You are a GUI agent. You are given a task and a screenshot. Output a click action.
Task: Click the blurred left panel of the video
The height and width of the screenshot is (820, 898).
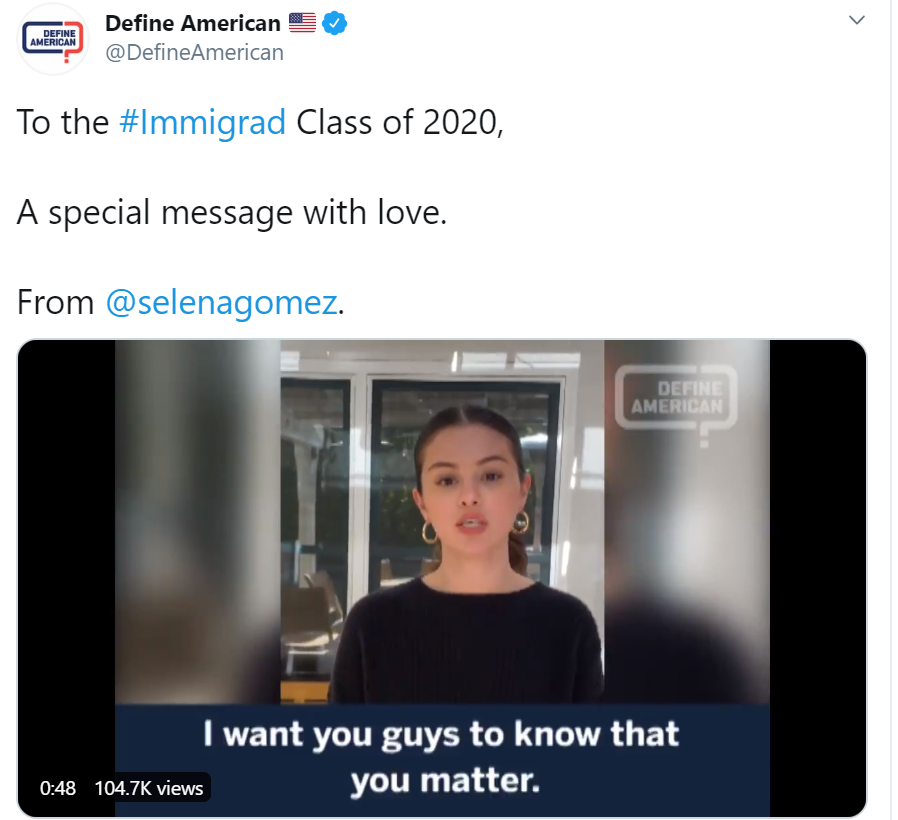[x=198, y=521]
